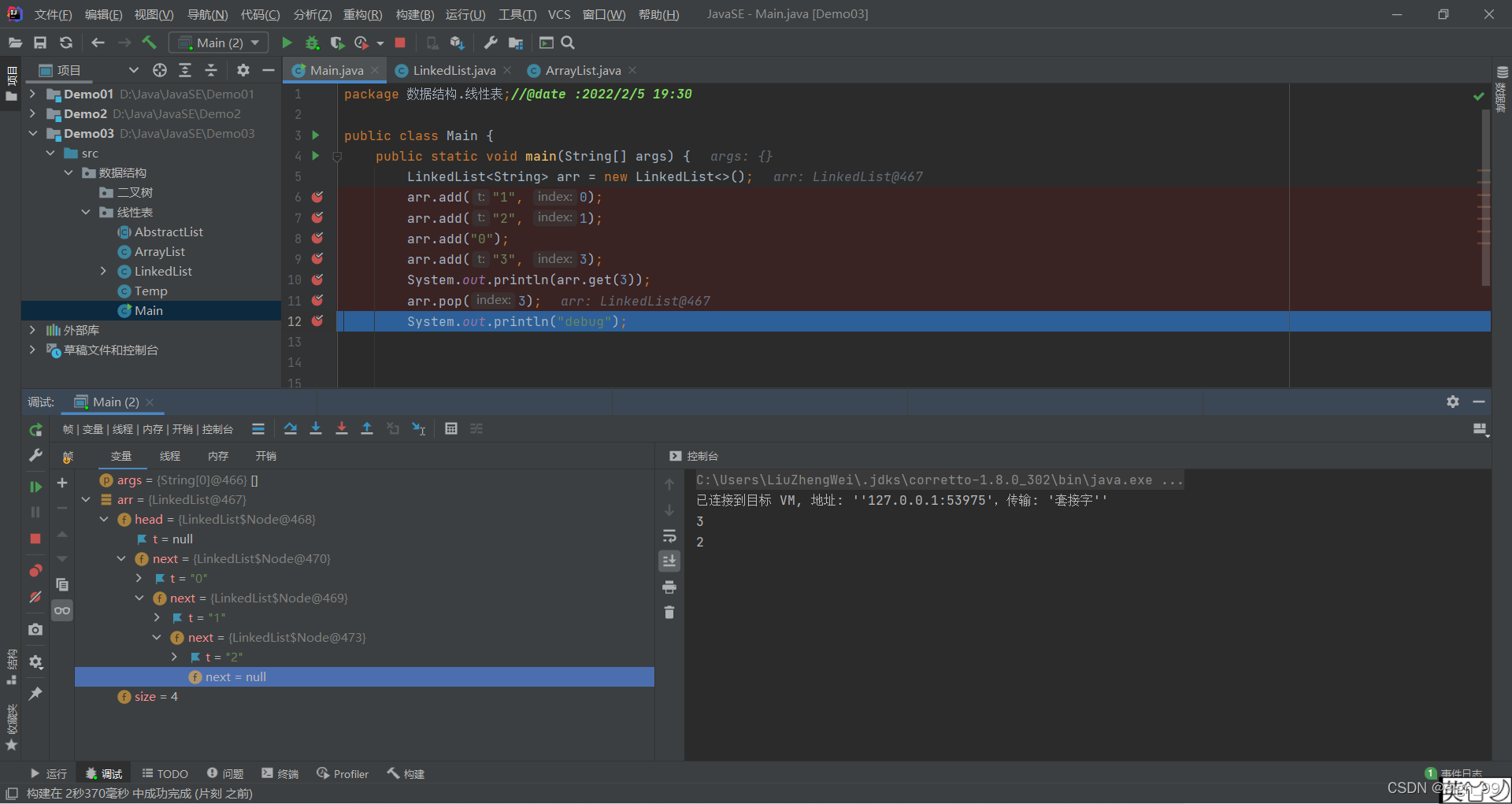Image resolution: width=1512 pixels, height=804 pixels.
Task: Add new watch with plus icon
Action: [x=62, y=483]
